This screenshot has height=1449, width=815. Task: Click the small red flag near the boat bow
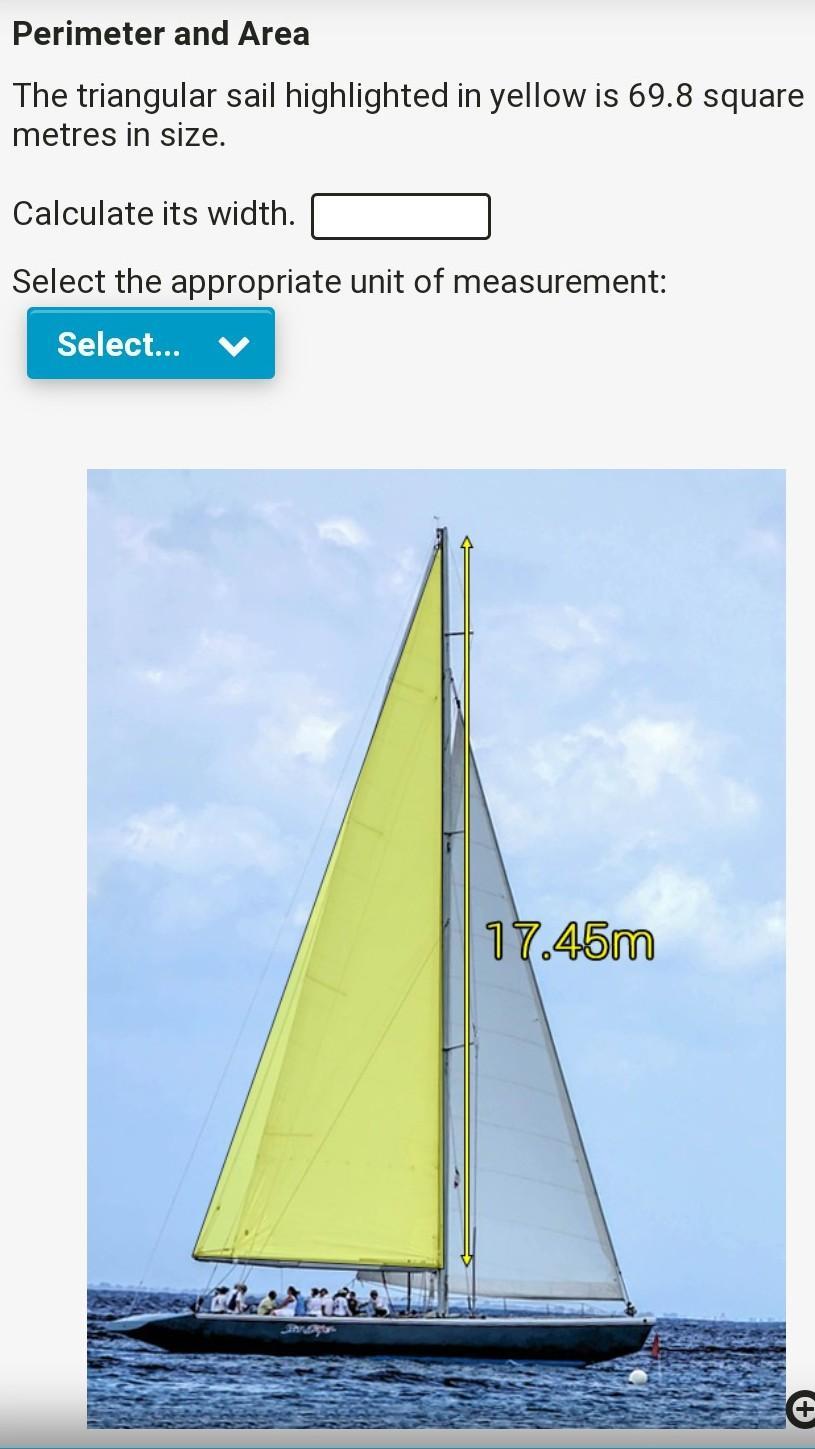click(x=656, y=1345)
